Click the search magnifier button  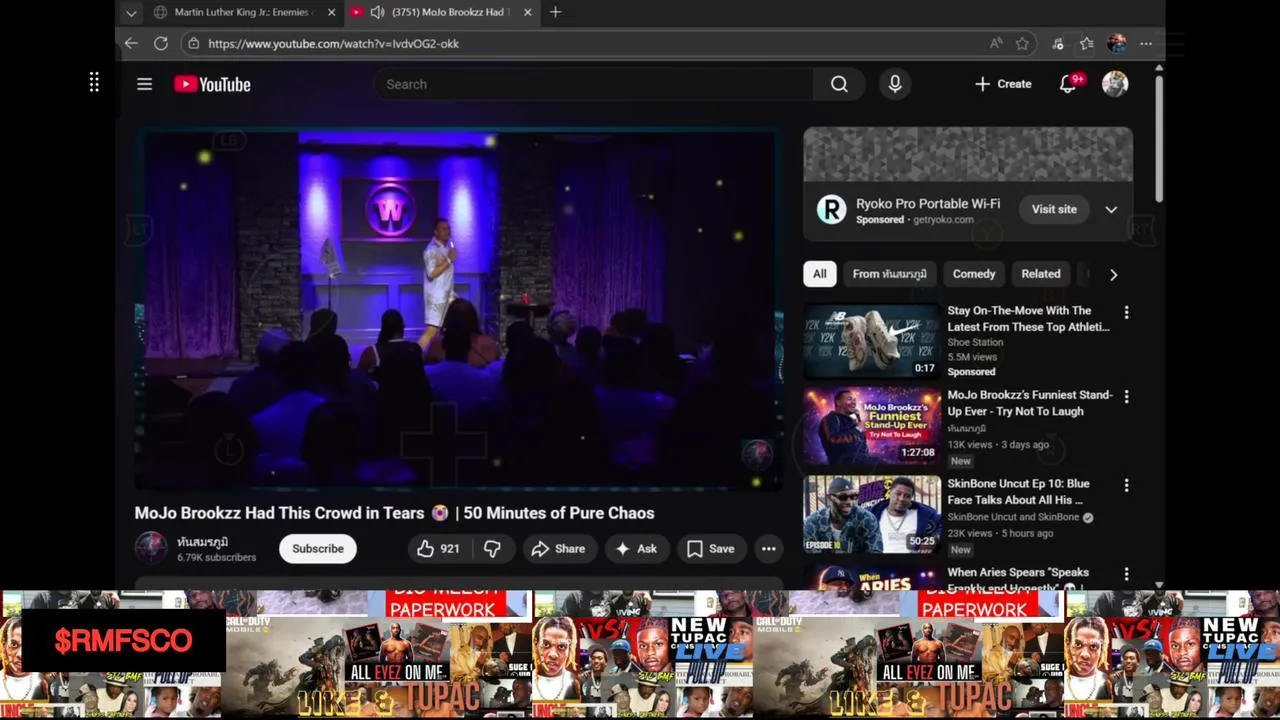click(x=839, y=85)
